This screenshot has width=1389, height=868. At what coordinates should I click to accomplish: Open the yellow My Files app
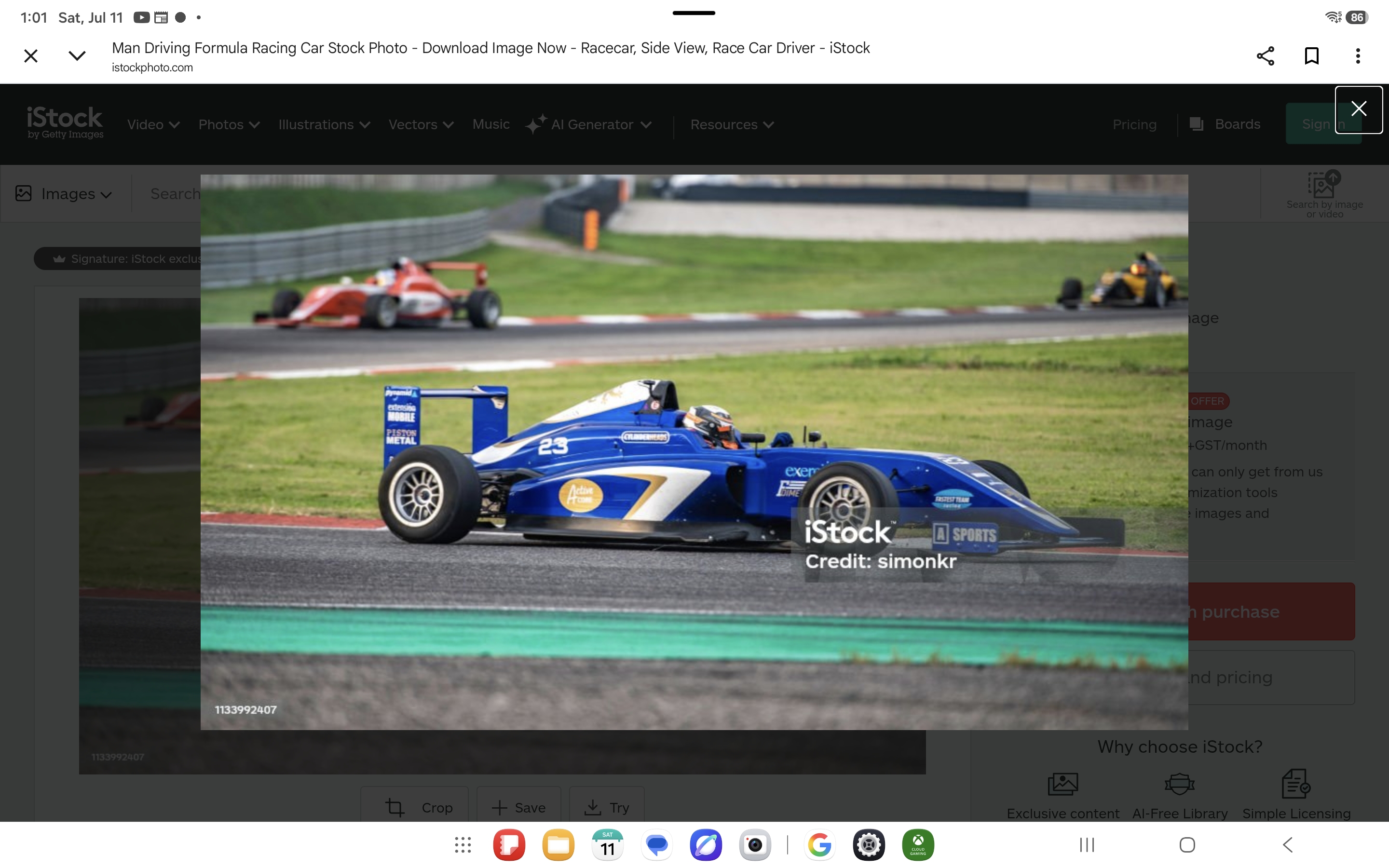558,845
